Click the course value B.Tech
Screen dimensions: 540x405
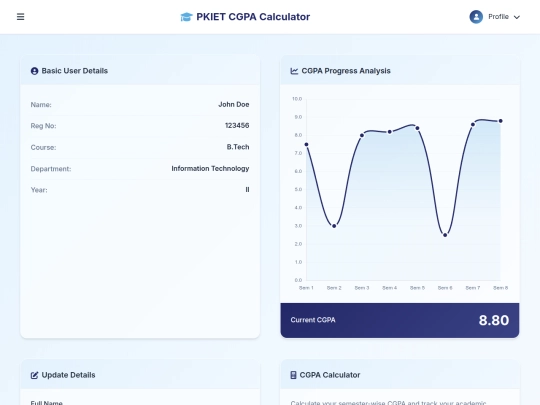[238, 147]
